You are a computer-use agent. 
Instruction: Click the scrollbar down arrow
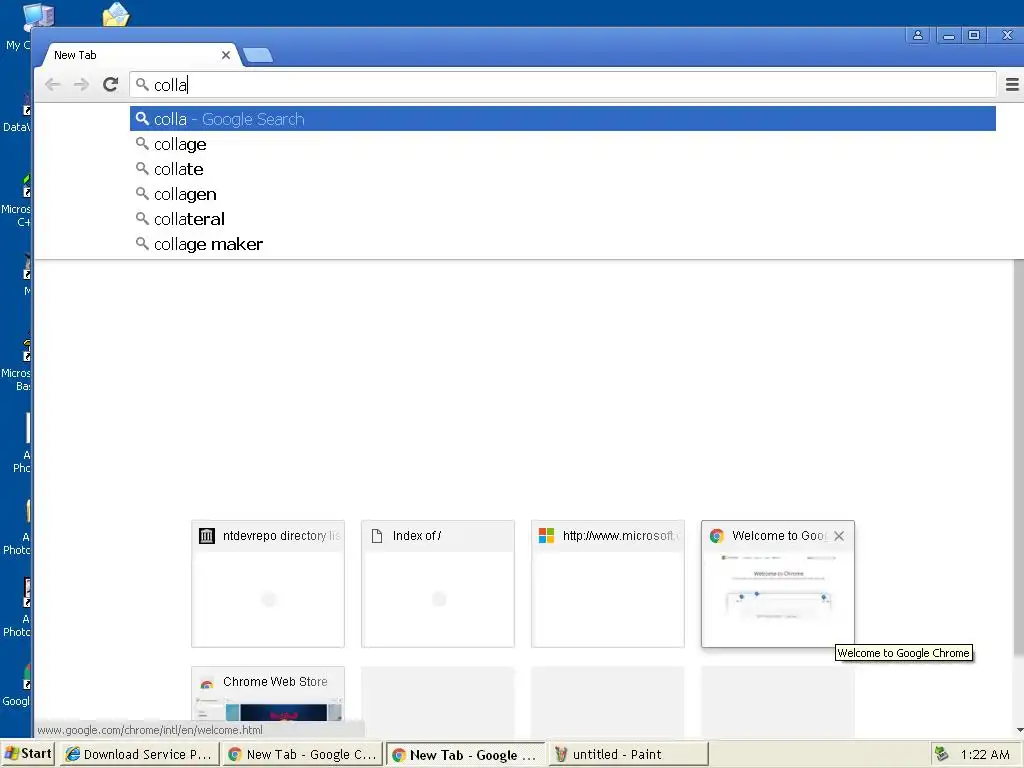(1019, 730)
